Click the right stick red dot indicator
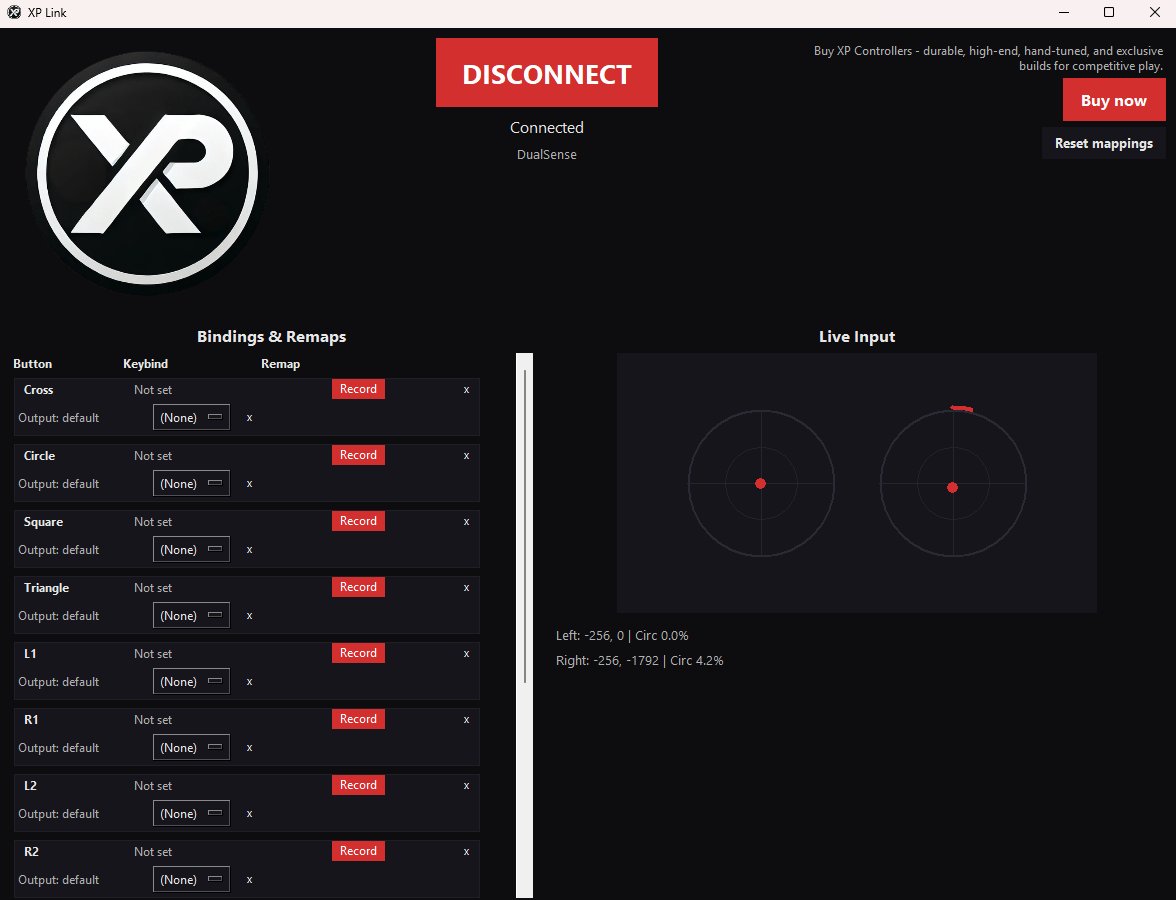 (952, 488)
